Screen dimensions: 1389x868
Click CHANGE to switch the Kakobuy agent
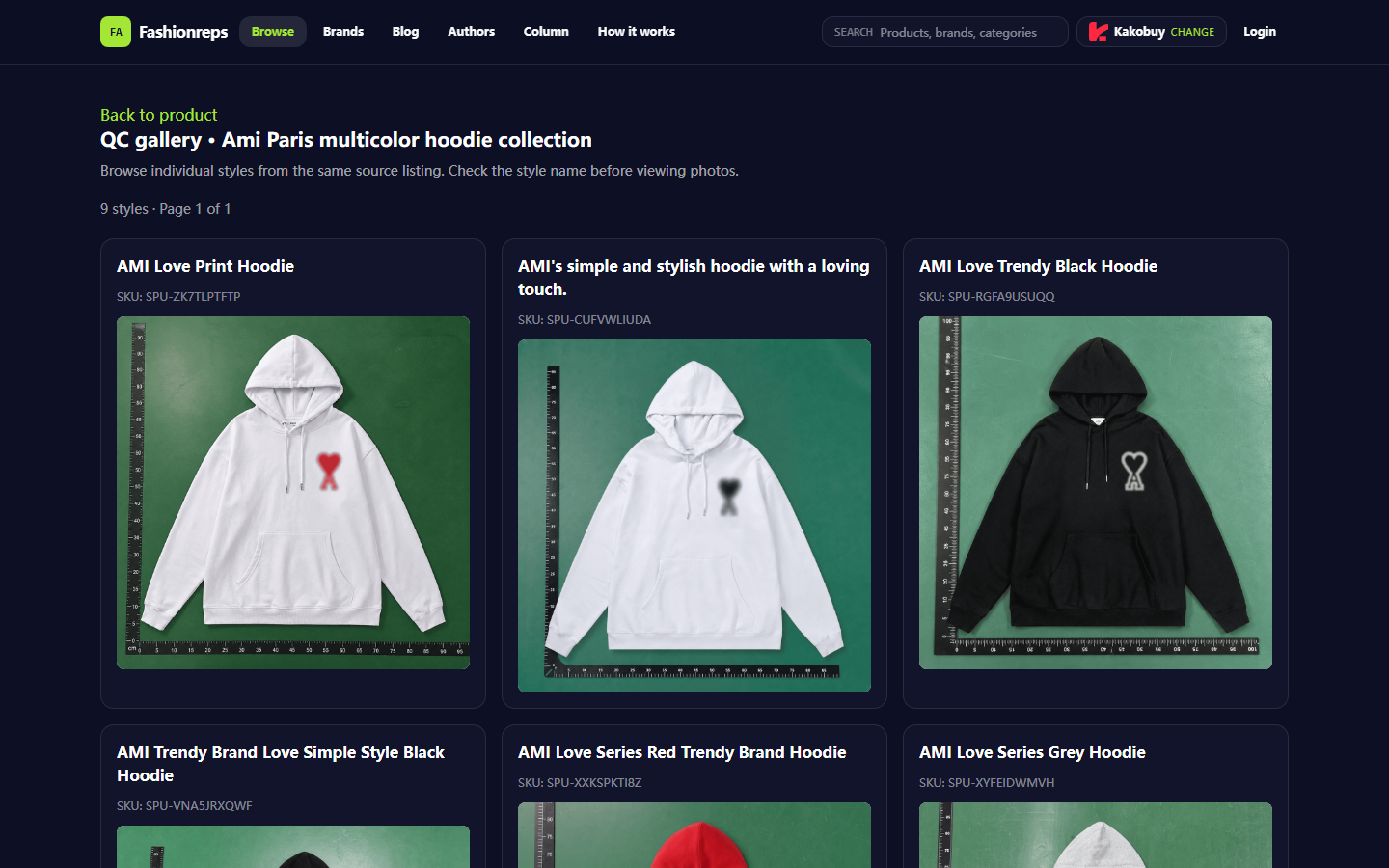(1192, 32)
